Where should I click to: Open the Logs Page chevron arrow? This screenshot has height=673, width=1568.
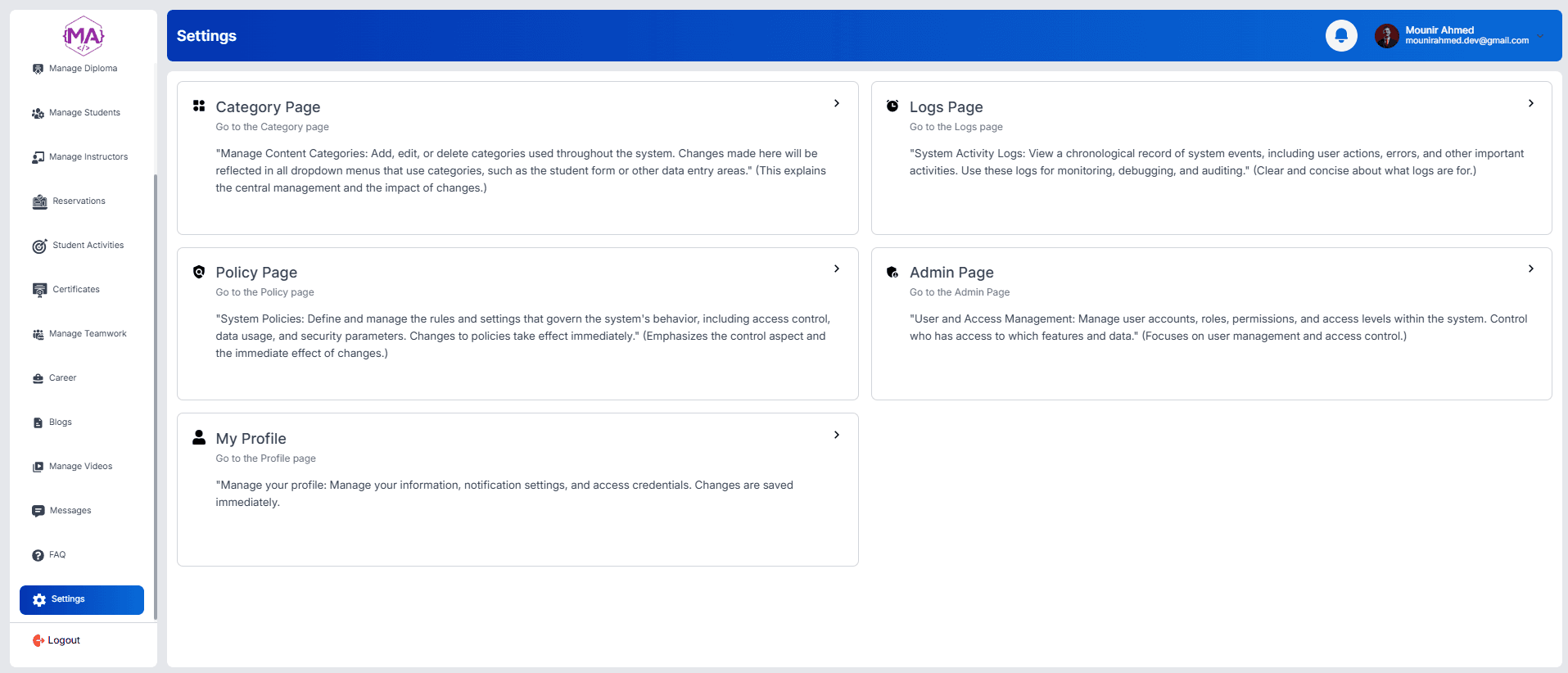coord(1530,103)
